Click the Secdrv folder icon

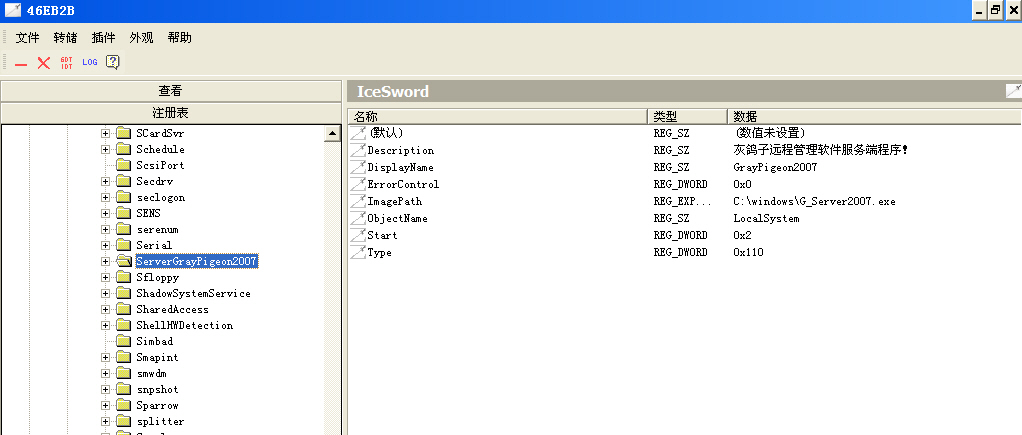(x=123, y=181)
